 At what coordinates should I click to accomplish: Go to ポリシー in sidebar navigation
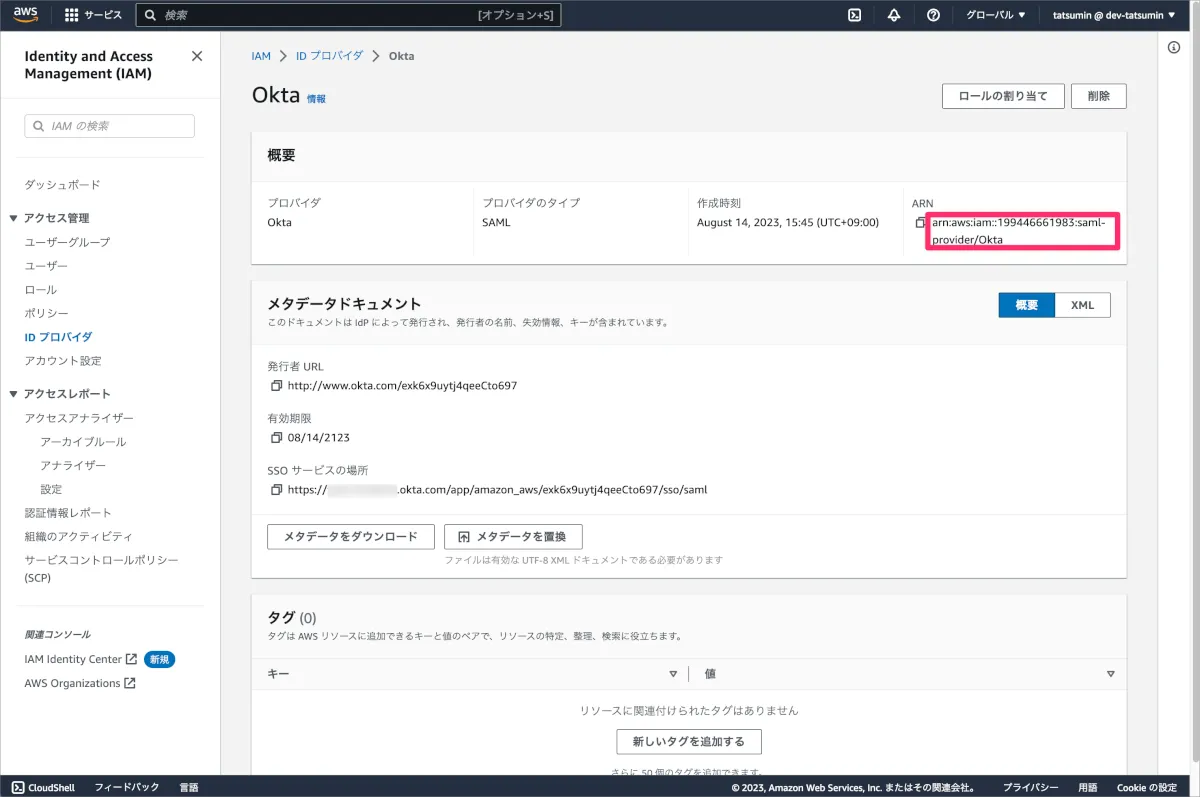47,313
